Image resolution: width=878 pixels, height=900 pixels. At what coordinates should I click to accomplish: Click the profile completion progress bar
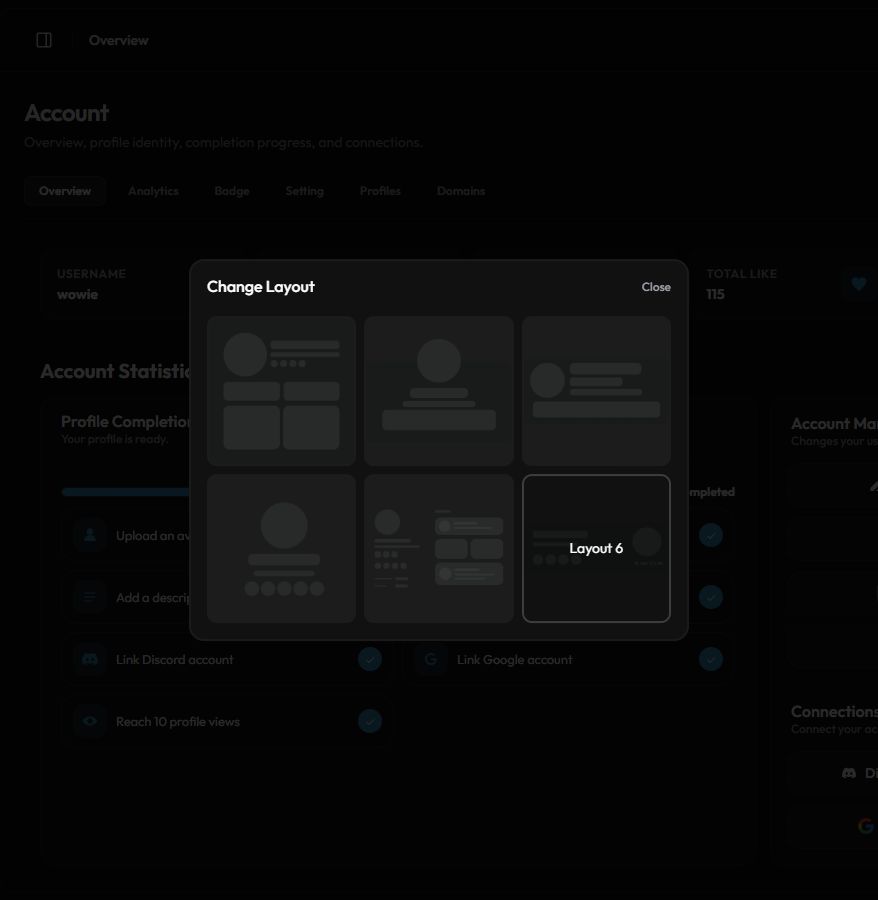[126, 492]
